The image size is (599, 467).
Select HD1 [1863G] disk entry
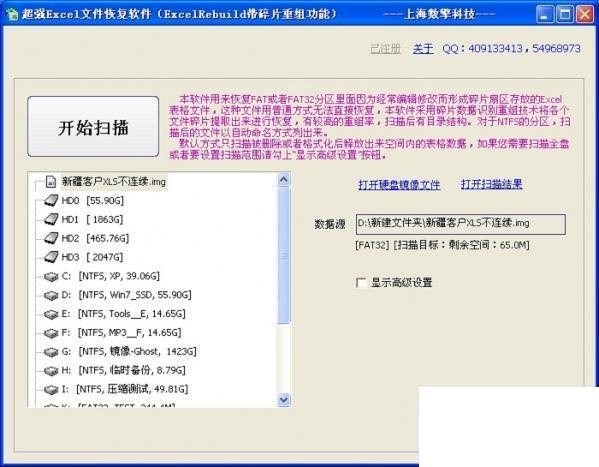click(x=92, y=219)
